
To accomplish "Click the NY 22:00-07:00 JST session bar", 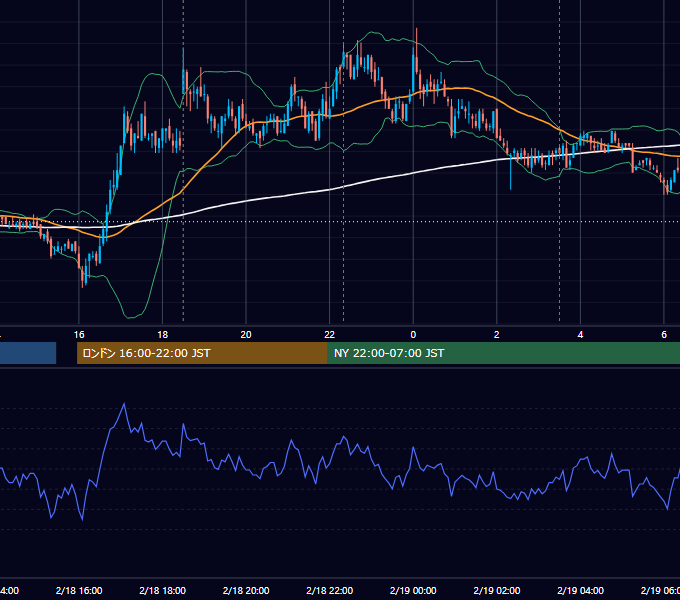I will [503, 353].
